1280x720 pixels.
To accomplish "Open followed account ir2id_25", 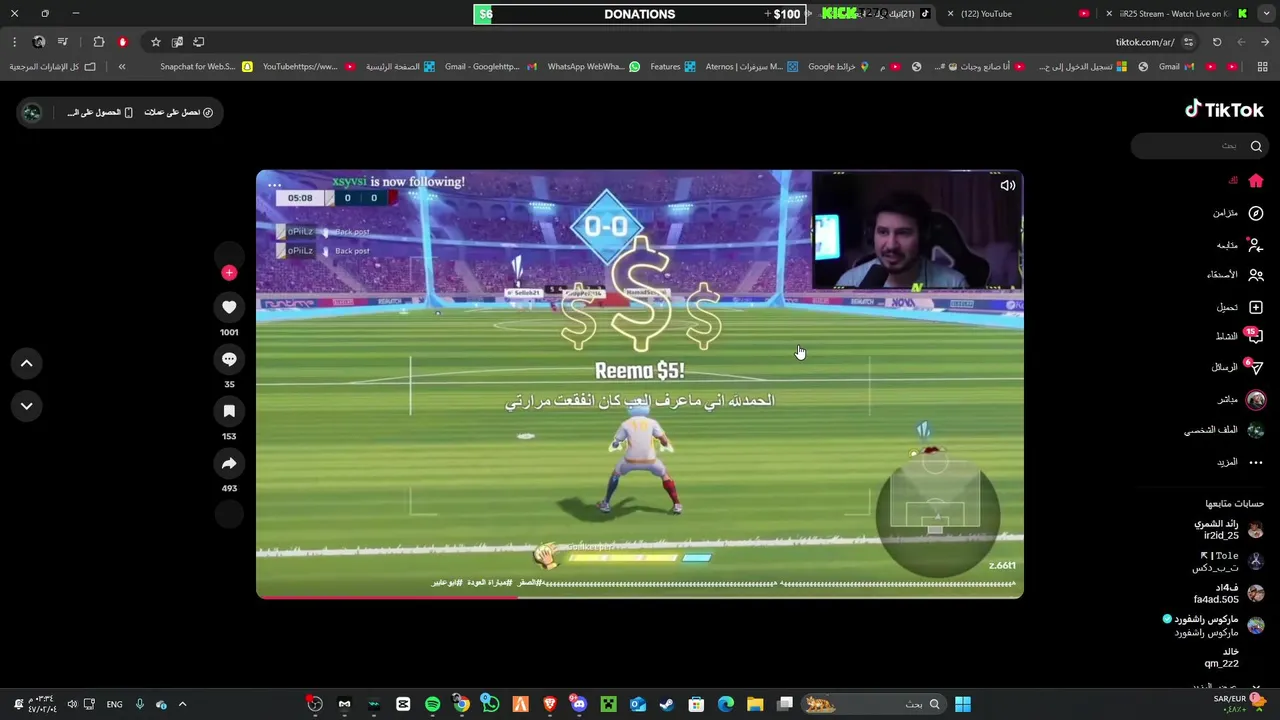I will click(x=1229, y=529).
